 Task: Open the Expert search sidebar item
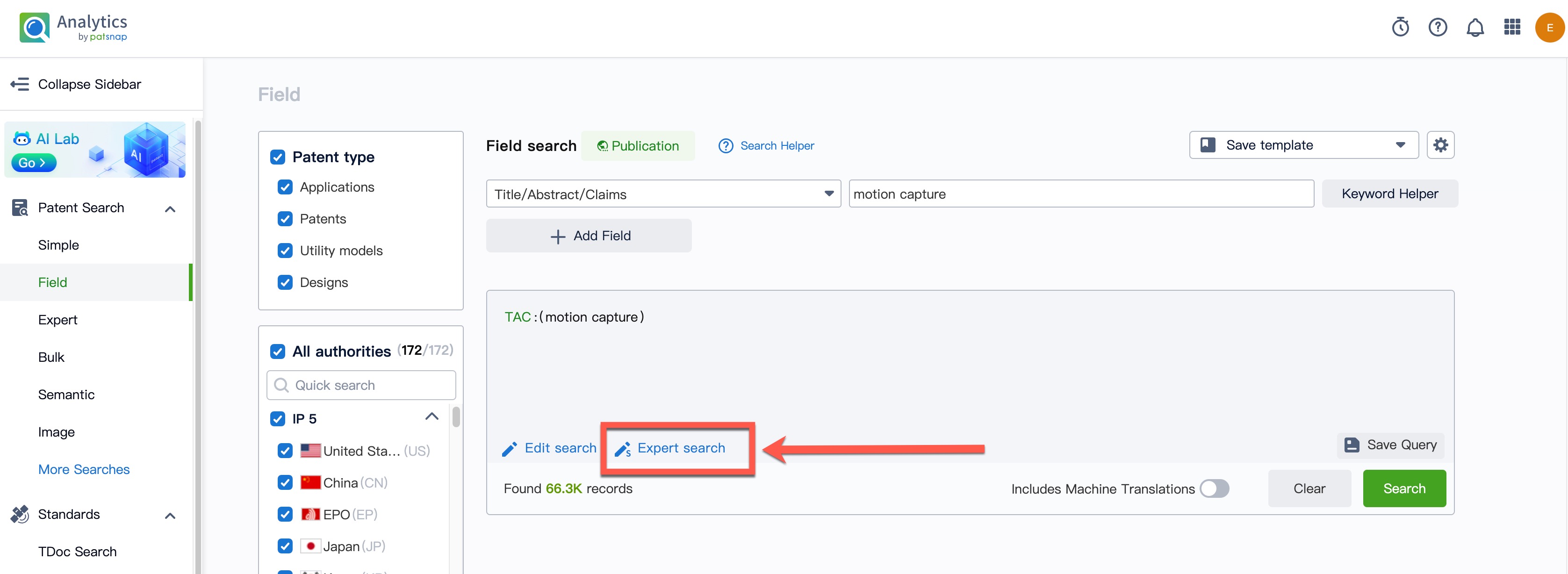tap(58, 320)
